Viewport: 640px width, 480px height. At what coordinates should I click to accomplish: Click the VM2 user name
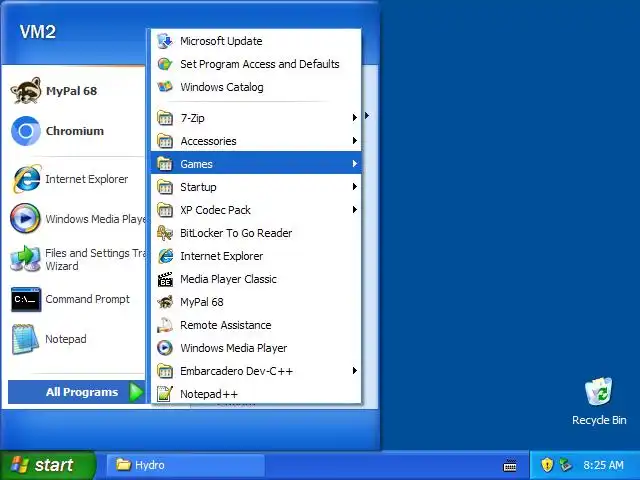pyautogui.click(x=38, y=32)
